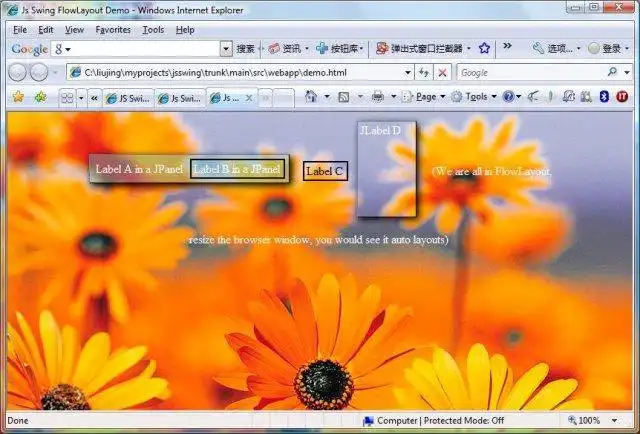Click the magnifier Search icon
The image size is (640, 434).
[612, 72]
